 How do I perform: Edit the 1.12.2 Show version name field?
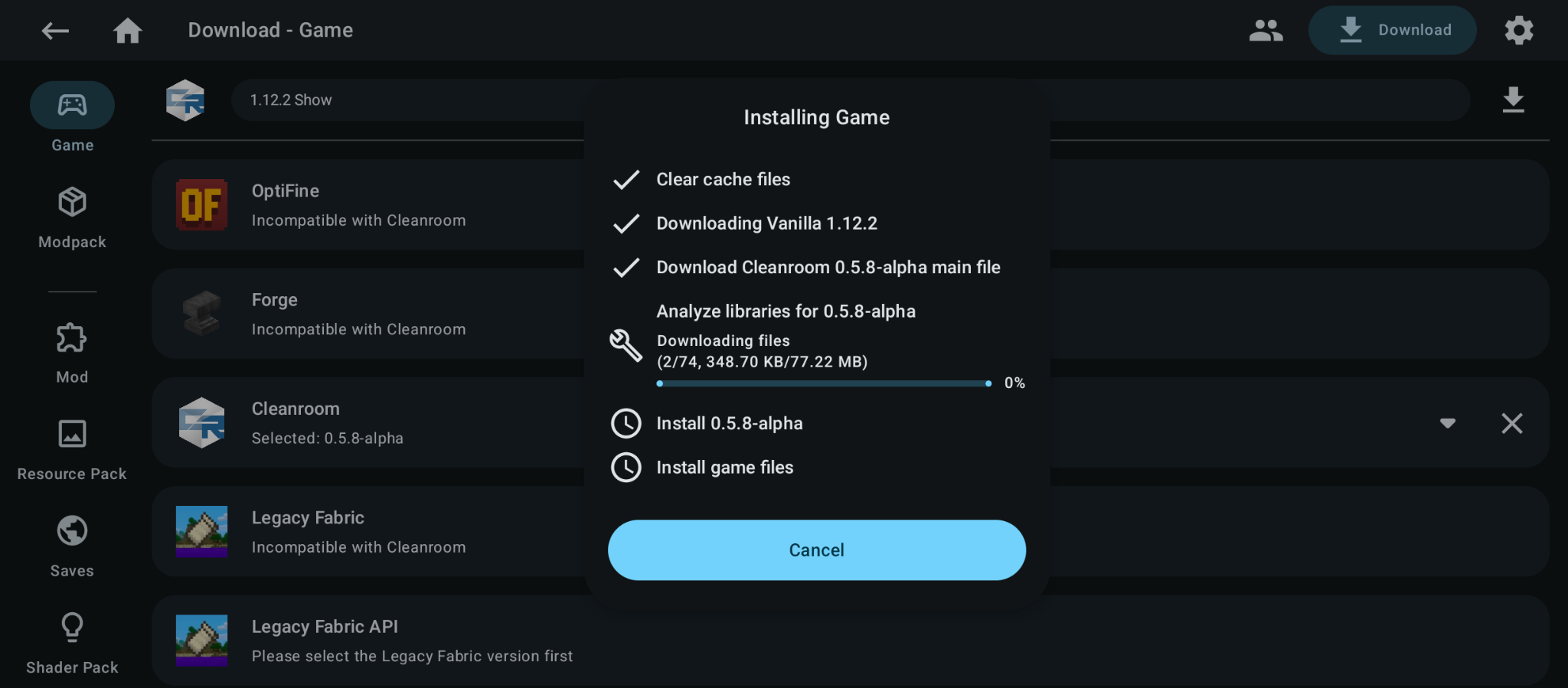(850, 100)
